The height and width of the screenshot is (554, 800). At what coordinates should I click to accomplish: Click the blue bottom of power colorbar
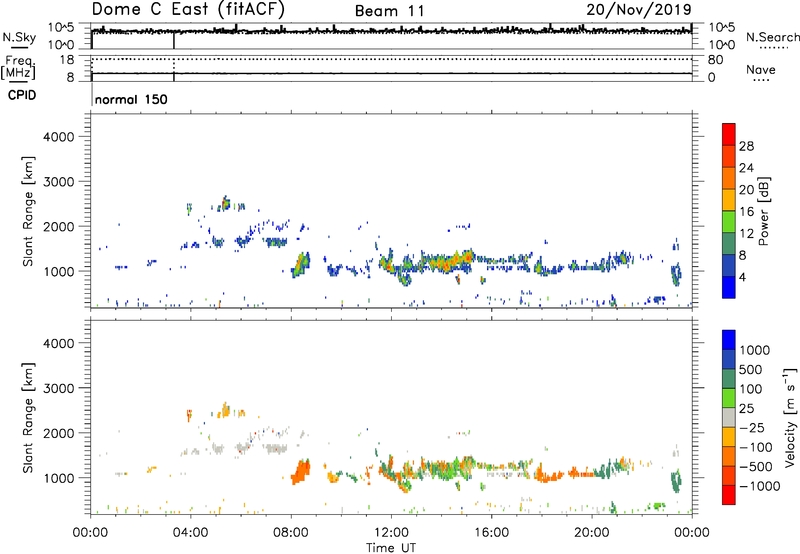point(729,287)
